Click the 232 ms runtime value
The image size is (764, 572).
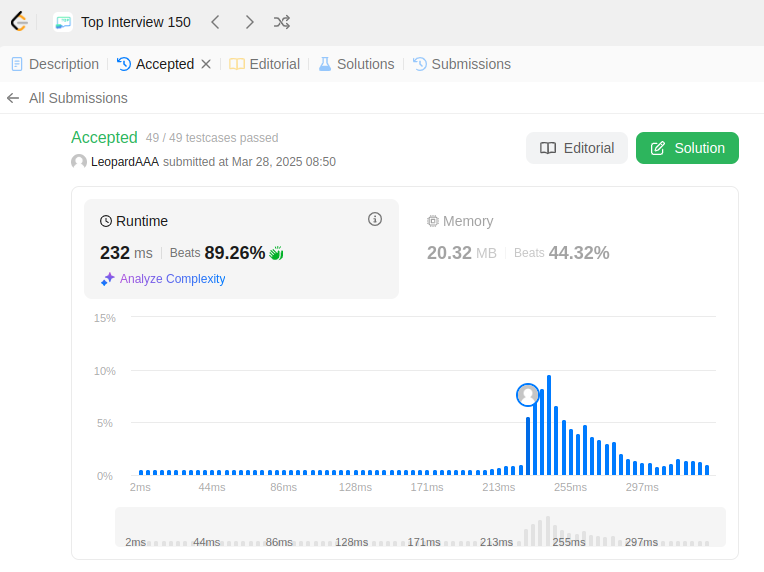[126, 253]
